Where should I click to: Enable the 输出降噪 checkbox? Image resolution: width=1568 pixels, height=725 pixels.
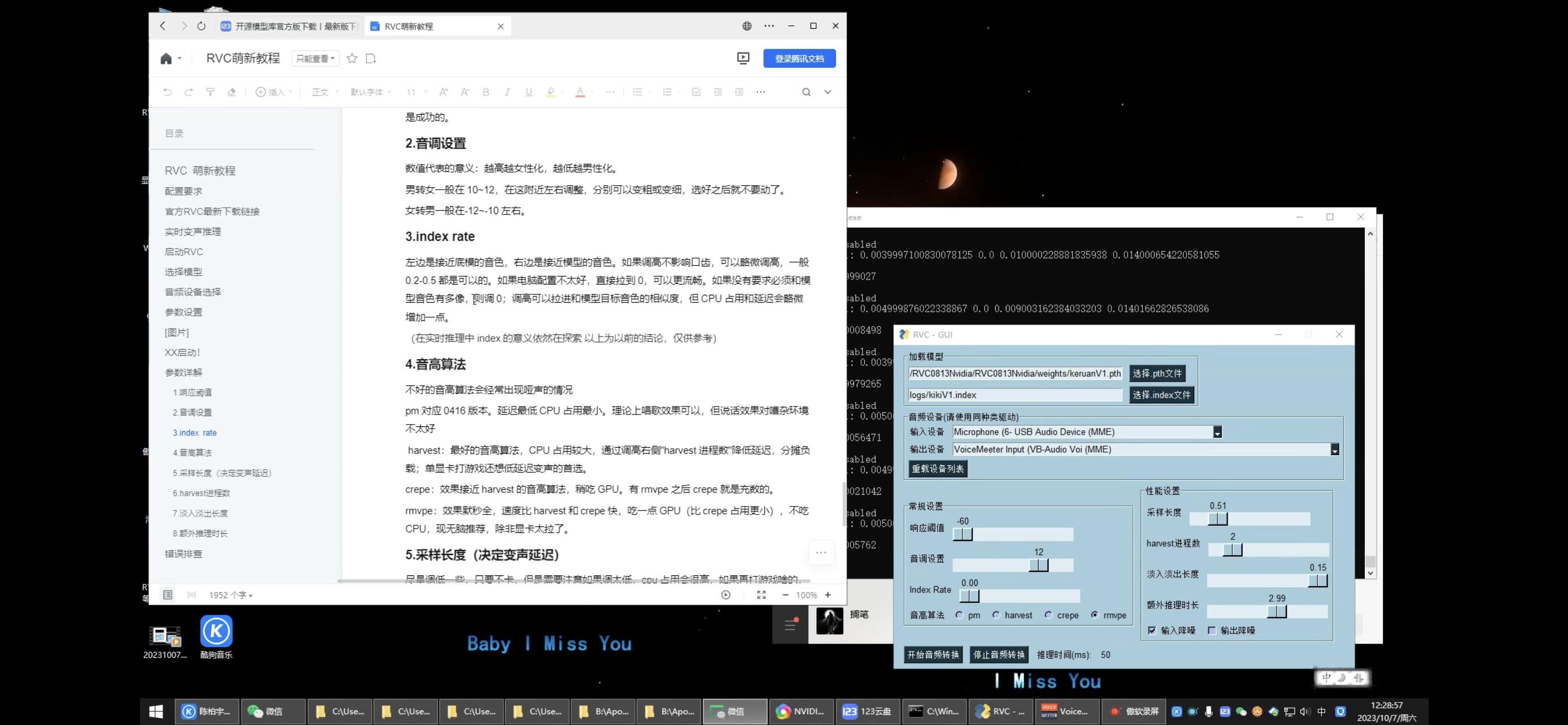tap(1211, 630)
